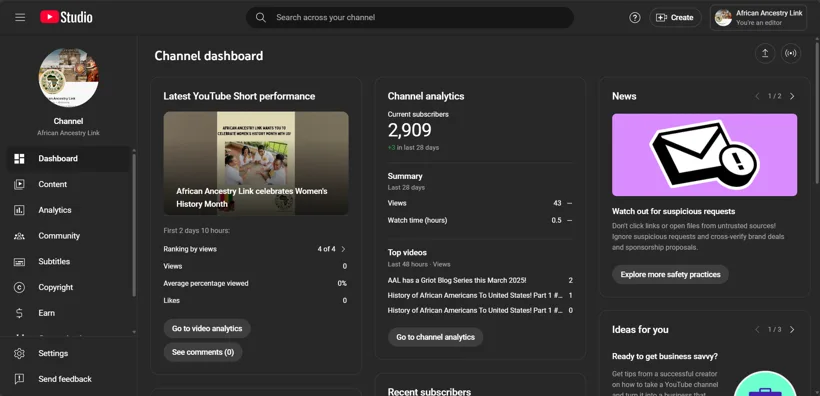Click Average percentage viewed row
The image size is (820, 396).
(x=255, y=284)
